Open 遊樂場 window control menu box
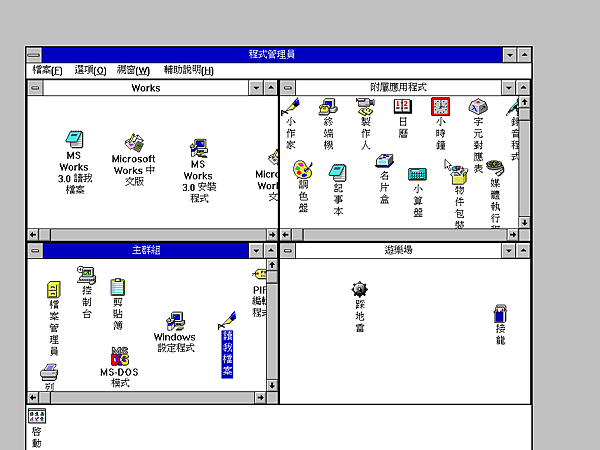This screenshot has height=450, width=600. [288, 251]
